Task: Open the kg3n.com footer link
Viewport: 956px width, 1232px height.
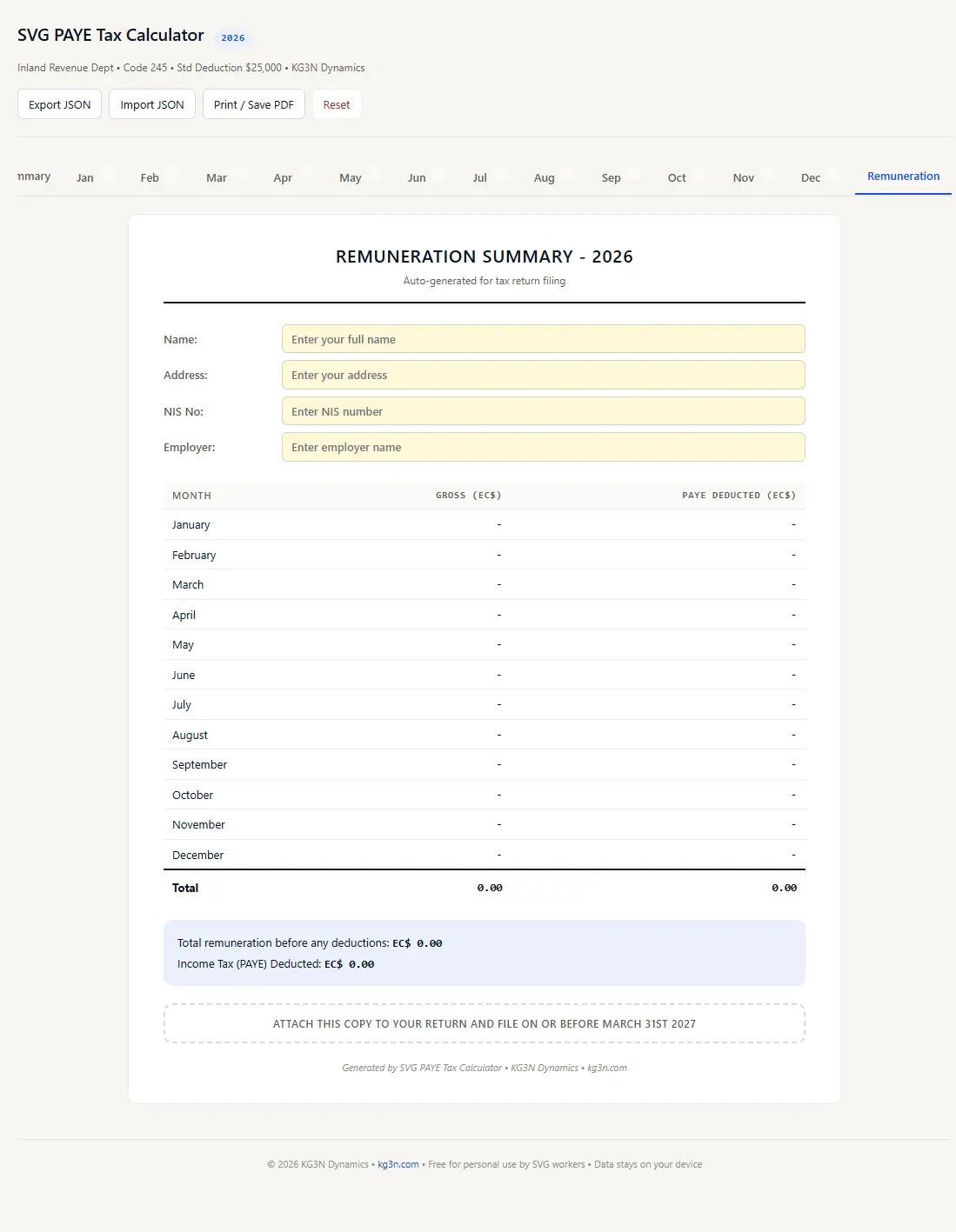Action: point(398,1164)
